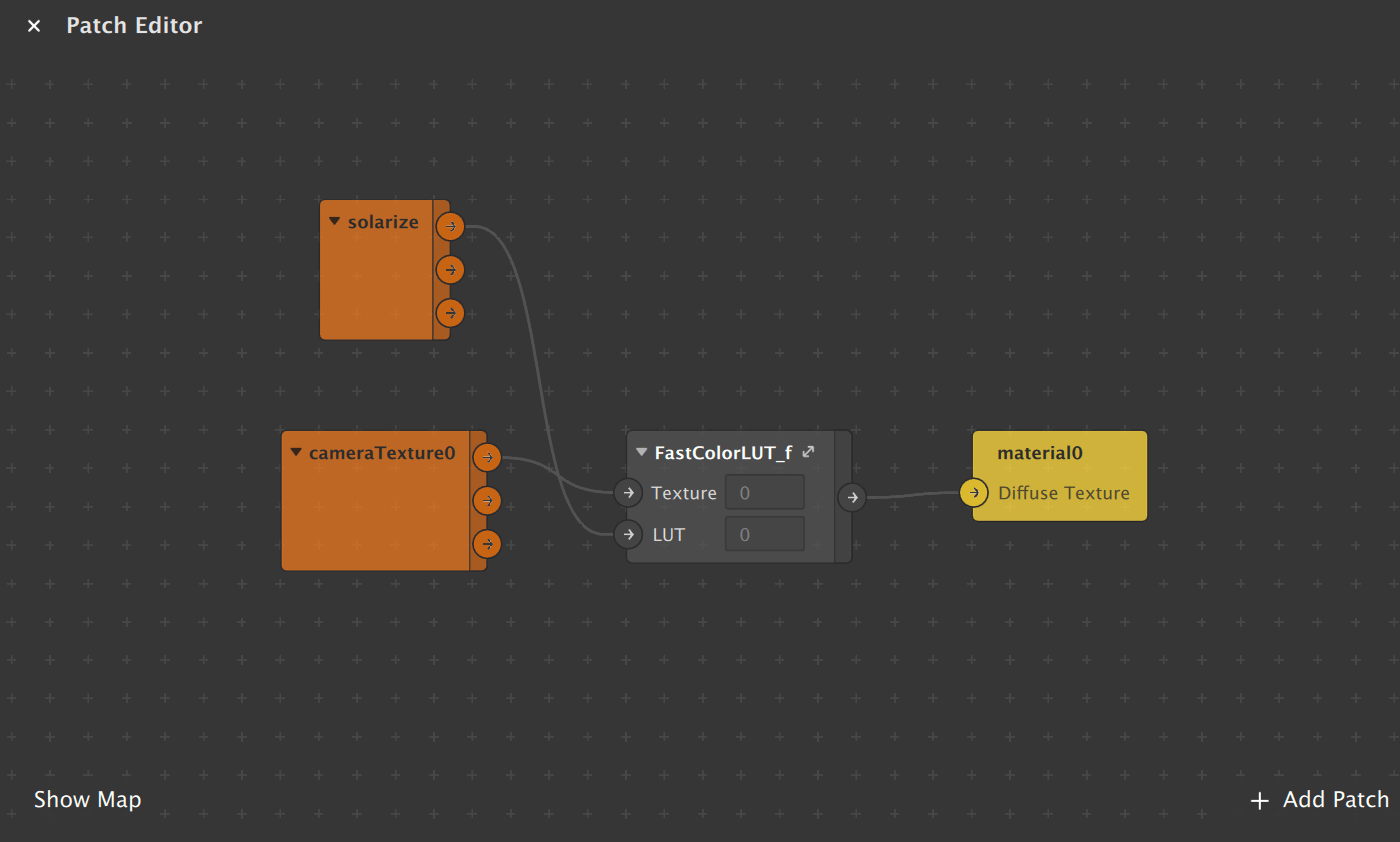Show the patch editor map
Viewport: 1400px width, 842px height.
(x=88, y=800)
